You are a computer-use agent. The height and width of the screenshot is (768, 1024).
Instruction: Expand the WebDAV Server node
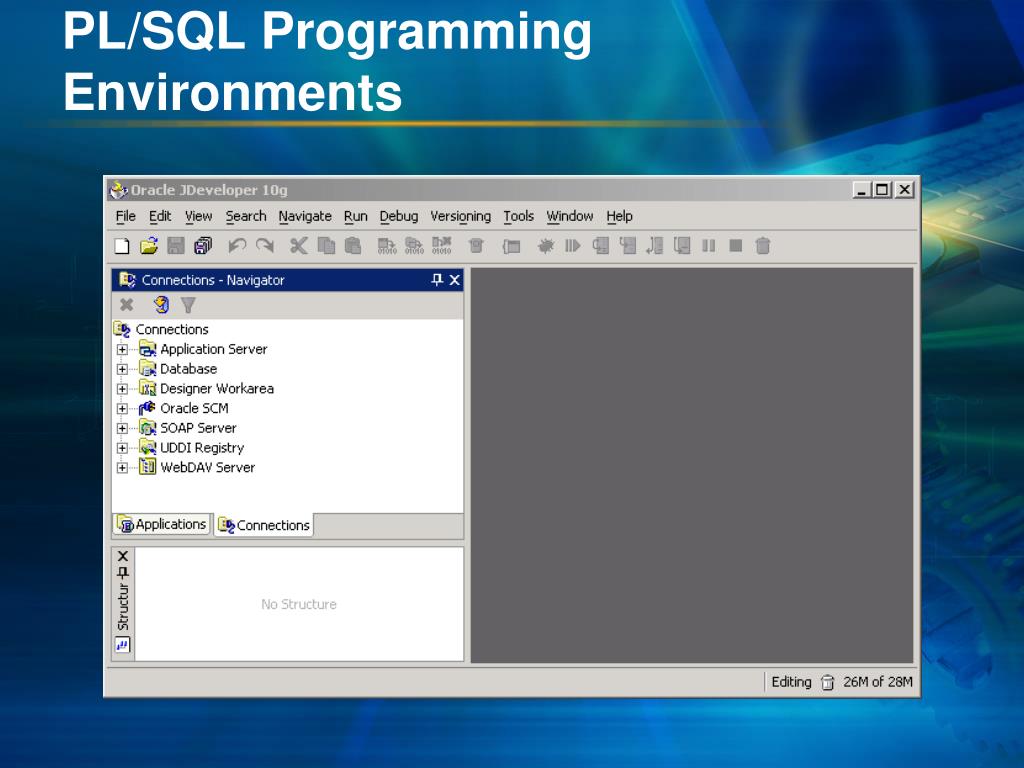click(x=122, y=467)
